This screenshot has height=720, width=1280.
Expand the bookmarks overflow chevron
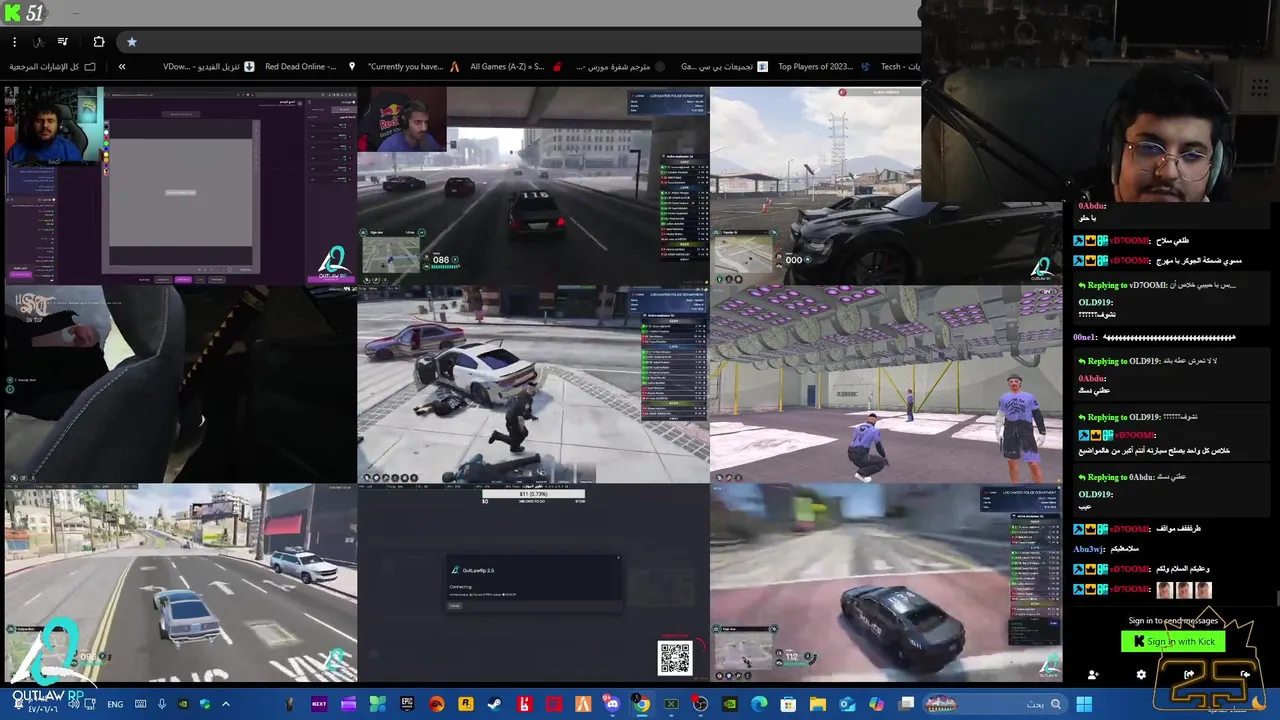click(x=122, y=66)
